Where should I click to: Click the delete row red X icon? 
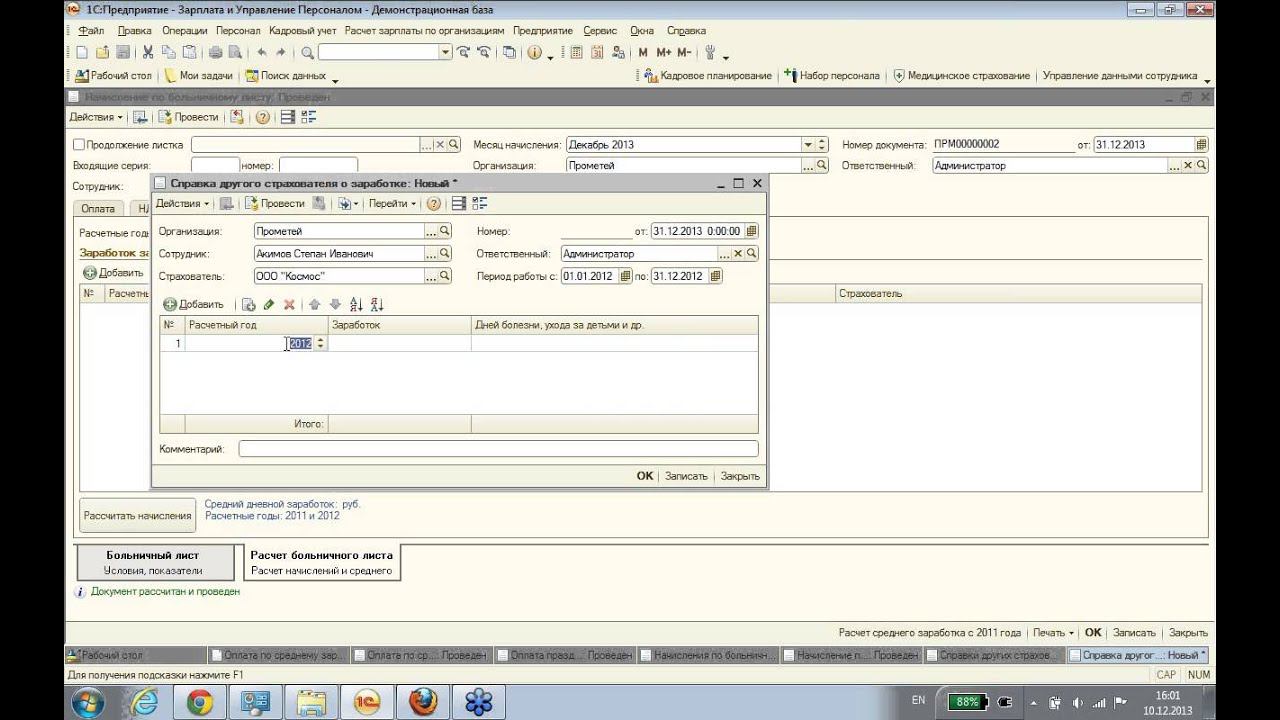coord(289,305)
